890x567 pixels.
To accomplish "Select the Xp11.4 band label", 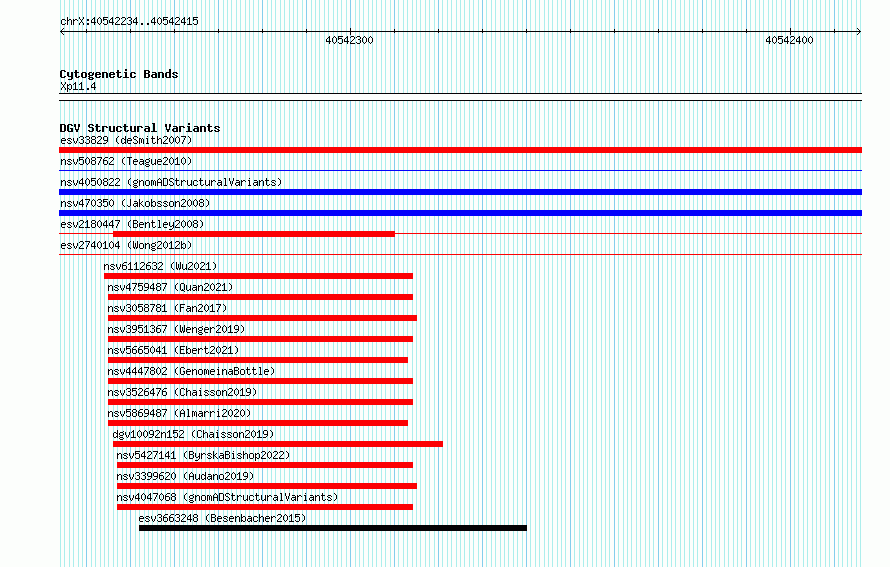I will coord(78,86).
